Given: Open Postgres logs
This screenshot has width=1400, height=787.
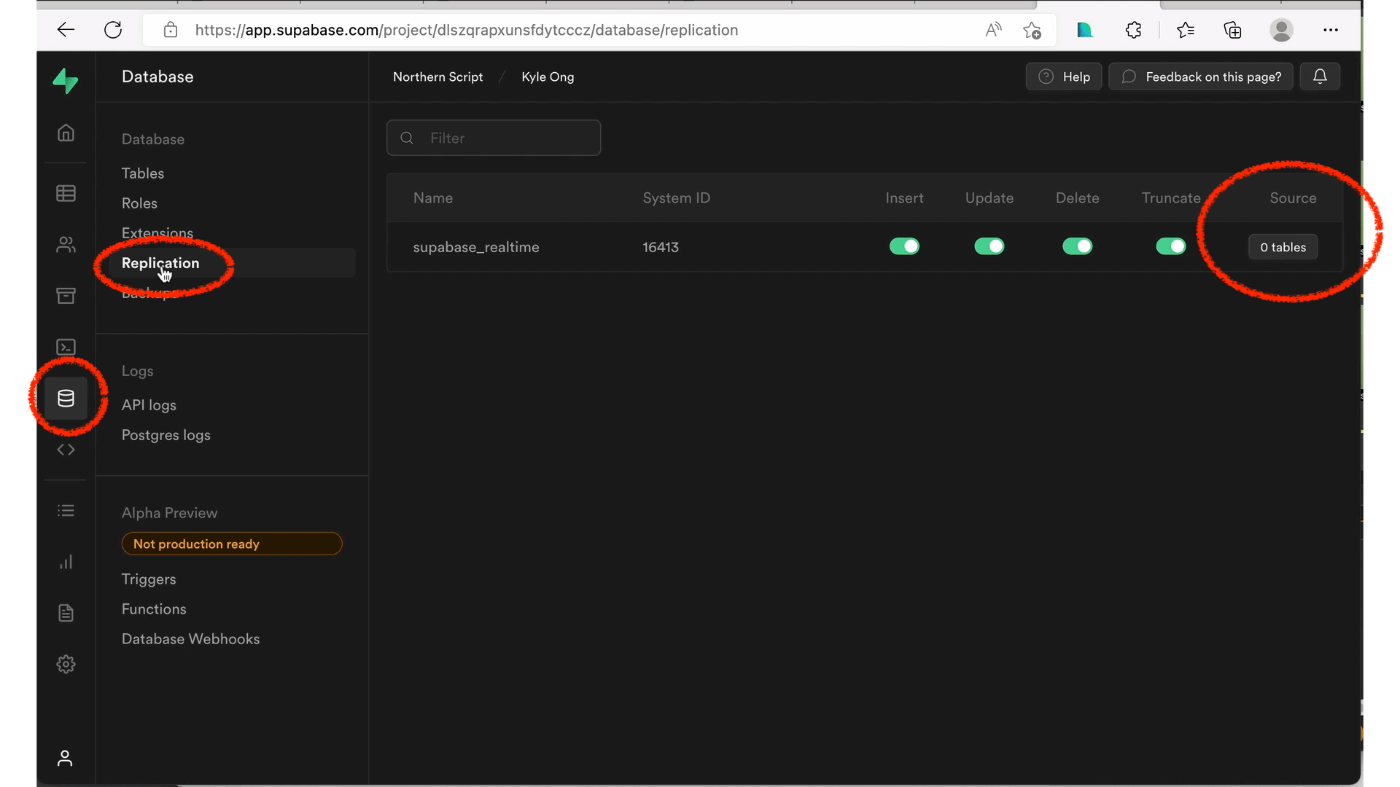Looking at the screenshot, I should point(166,435).
